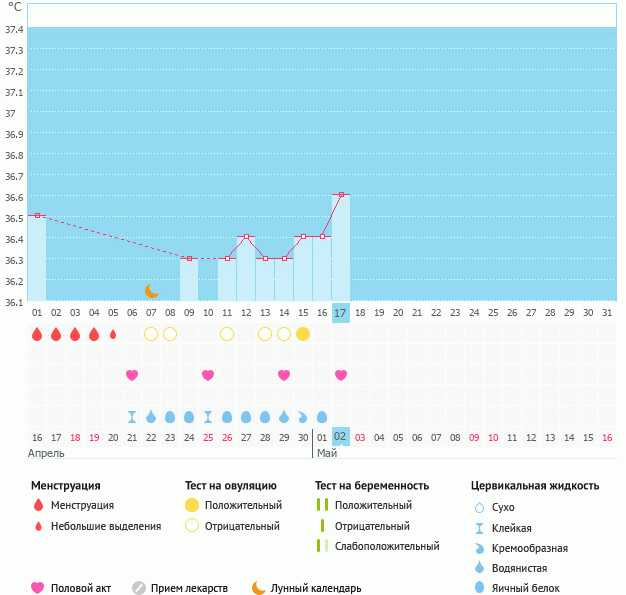This screenshot has height=595, width=626.
Task: Click the crescent moon icon on cycle day 07
Action: pos(151,291)
